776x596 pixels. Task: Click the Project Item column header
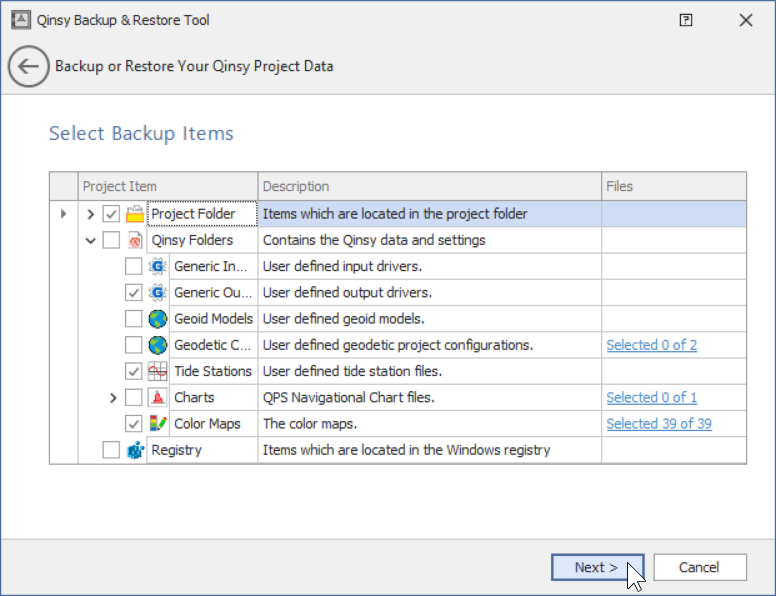tap(168, 186)
